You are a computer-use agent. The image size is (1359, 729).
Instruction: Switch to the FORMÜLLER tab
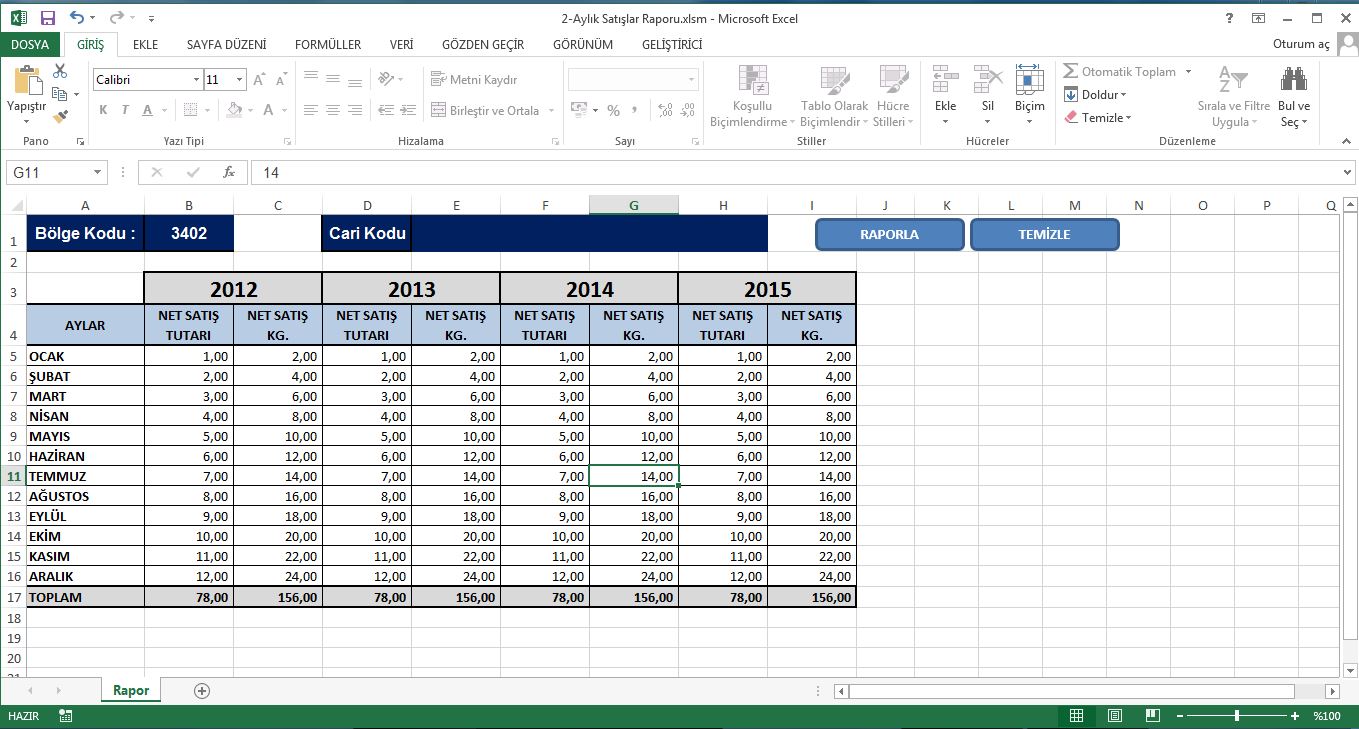tap(328, 44)
